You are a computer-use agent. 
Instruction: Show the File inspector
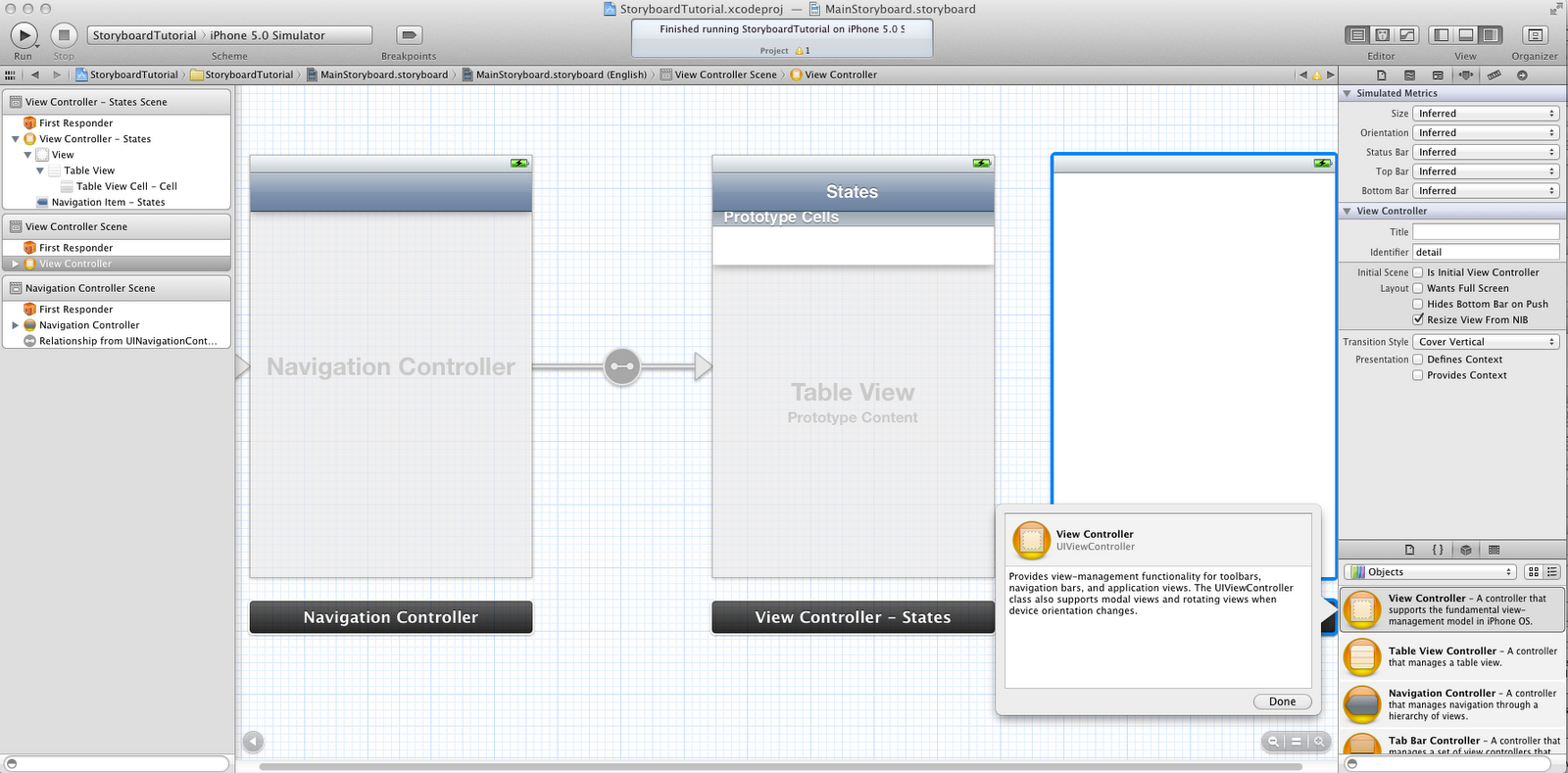(x=1382, y=75)
